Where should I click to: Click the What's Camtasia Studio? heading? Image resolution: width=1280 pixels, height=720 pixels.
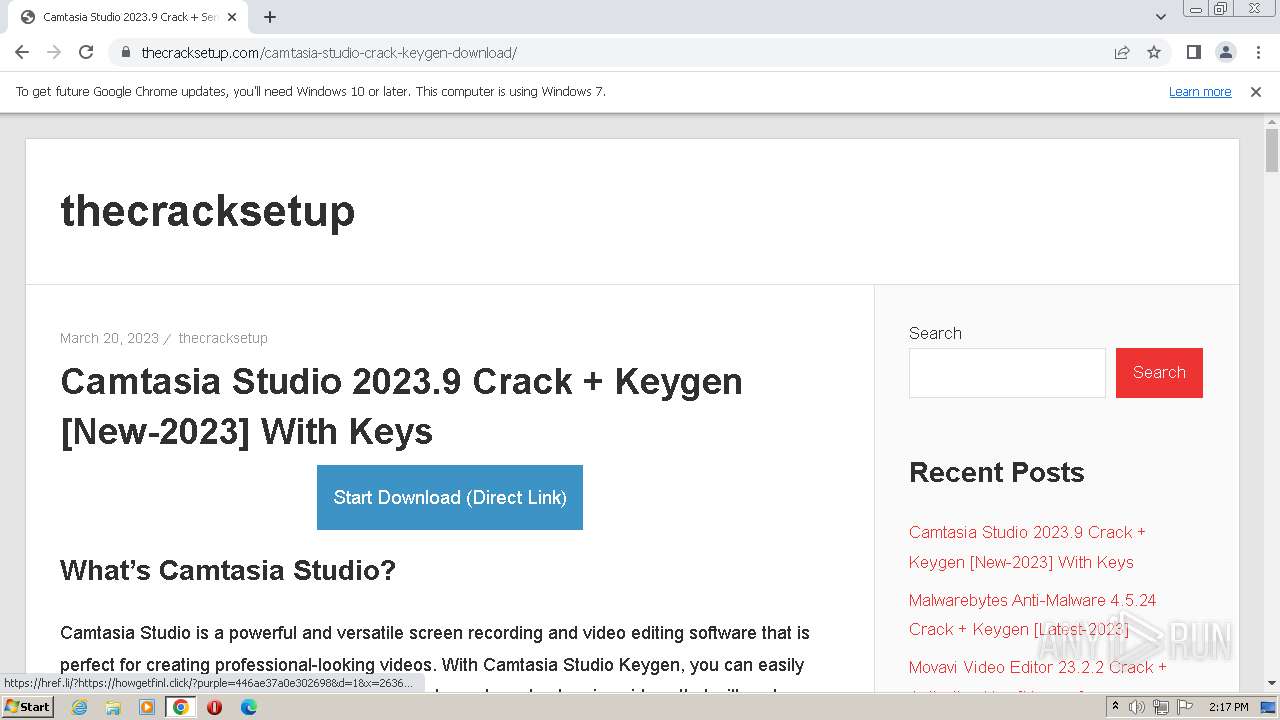[228, 570]
